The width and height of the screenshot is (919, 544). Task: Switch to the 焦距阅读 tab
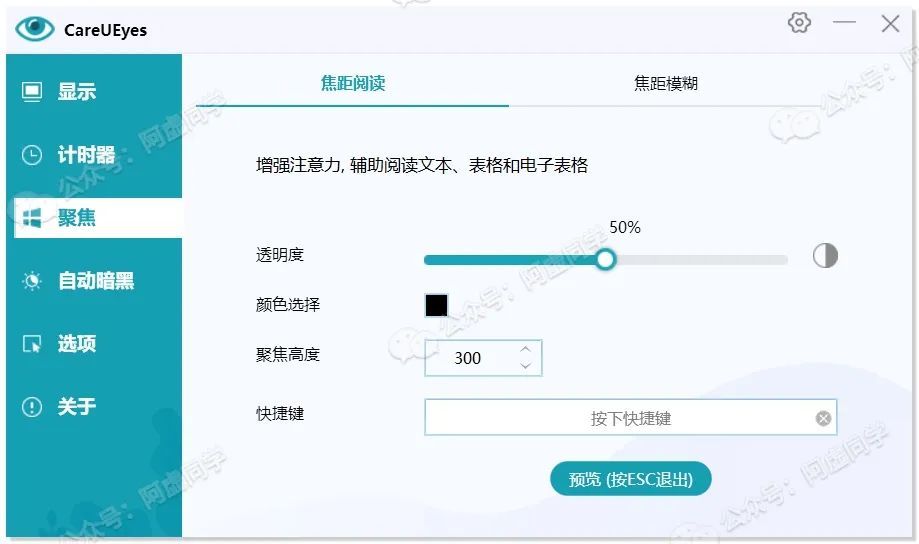tap(352, 84)
